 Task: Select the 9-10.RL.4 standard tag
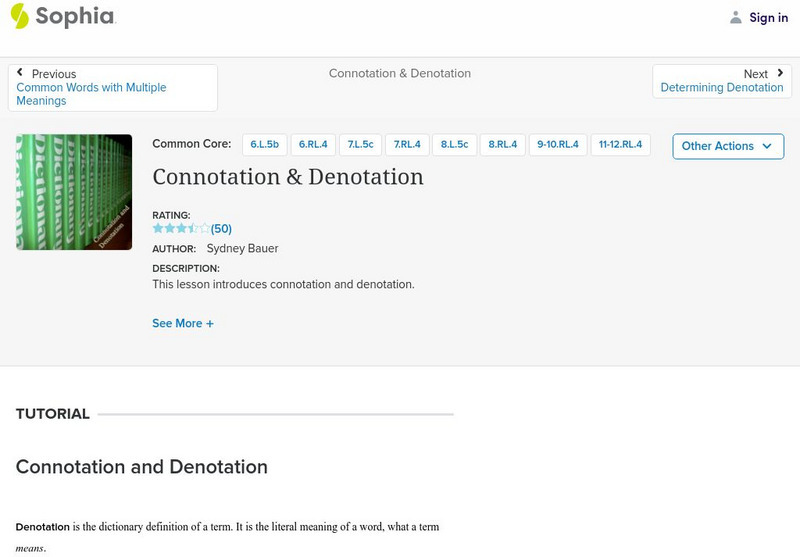pyautogui.click(x=557, y=145)
